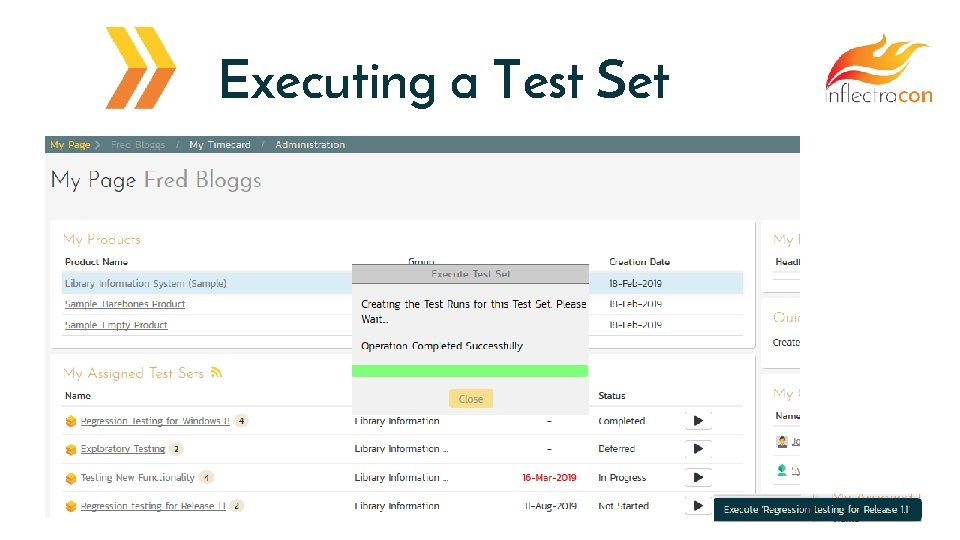Run the Regression Testing for Windows test set
960x540 pixels.
point(697,421)
